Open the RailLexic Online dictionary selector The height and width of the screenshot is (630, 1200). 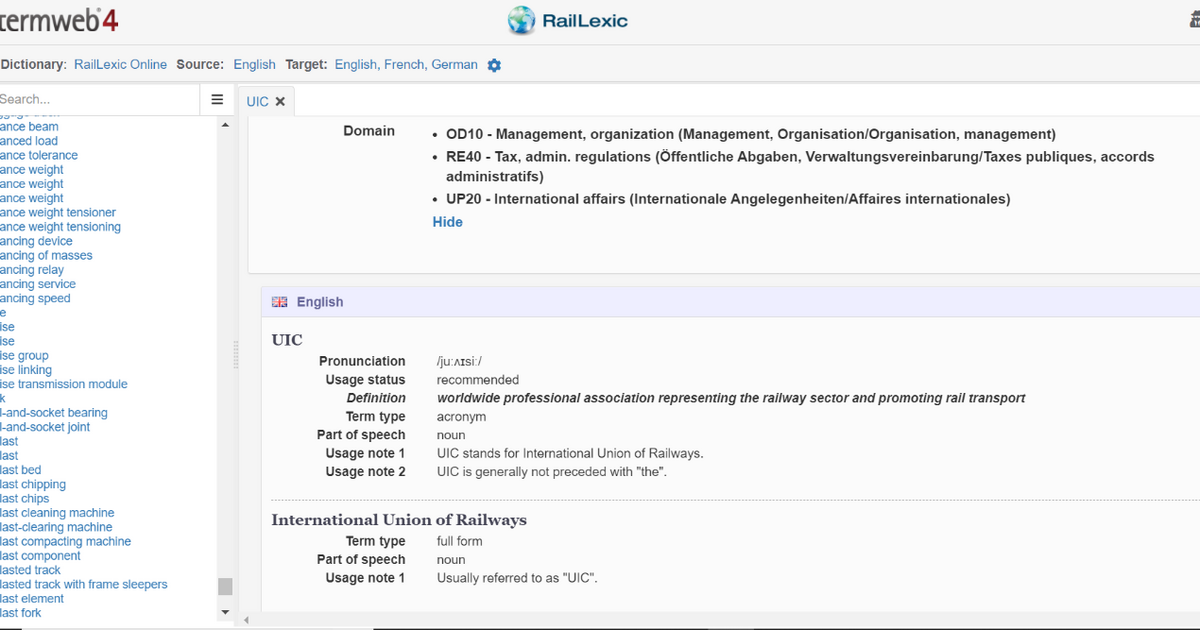120,64
